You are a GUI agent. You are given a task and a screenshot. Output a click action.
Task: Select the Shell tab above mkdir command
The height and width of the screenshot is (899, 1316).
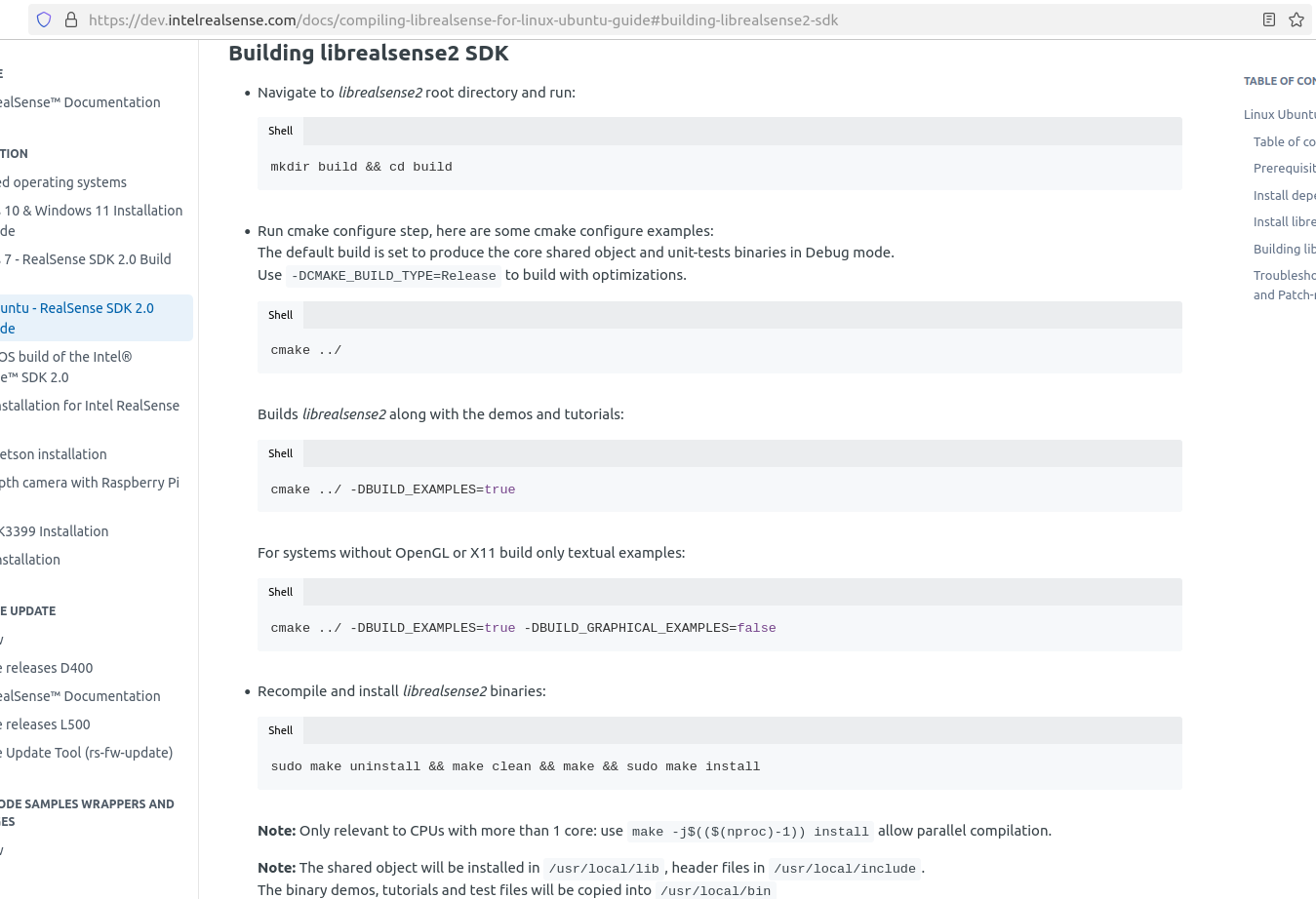(281, 131)
